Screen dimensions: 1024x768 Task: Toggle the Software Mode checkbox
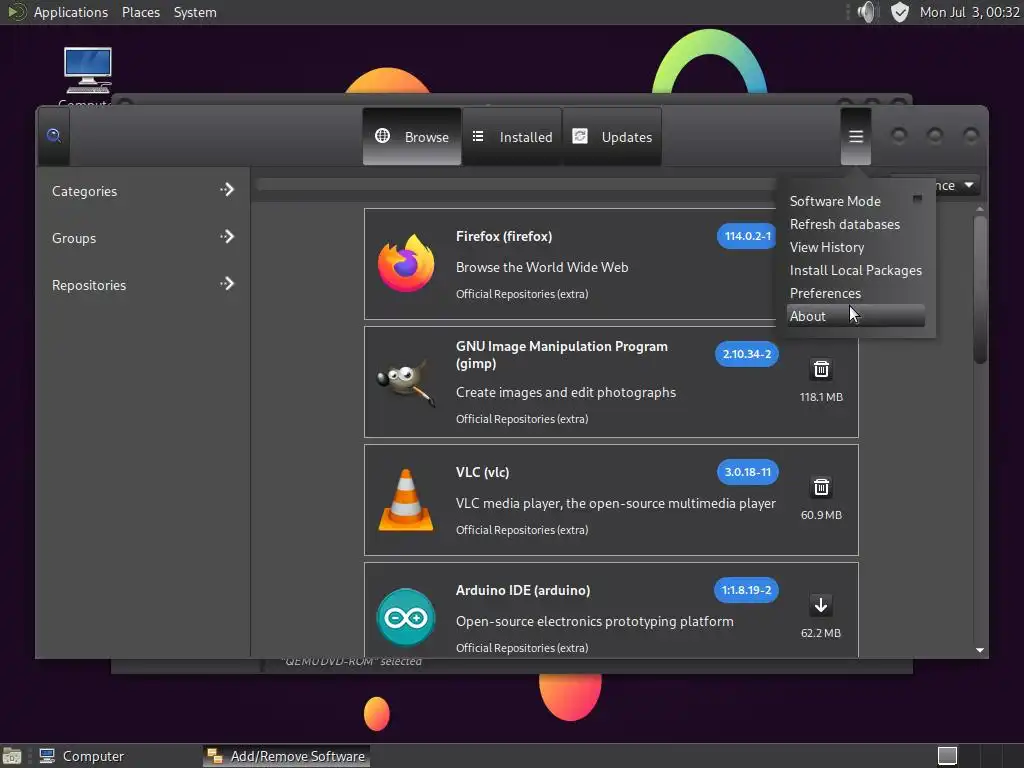917,199
